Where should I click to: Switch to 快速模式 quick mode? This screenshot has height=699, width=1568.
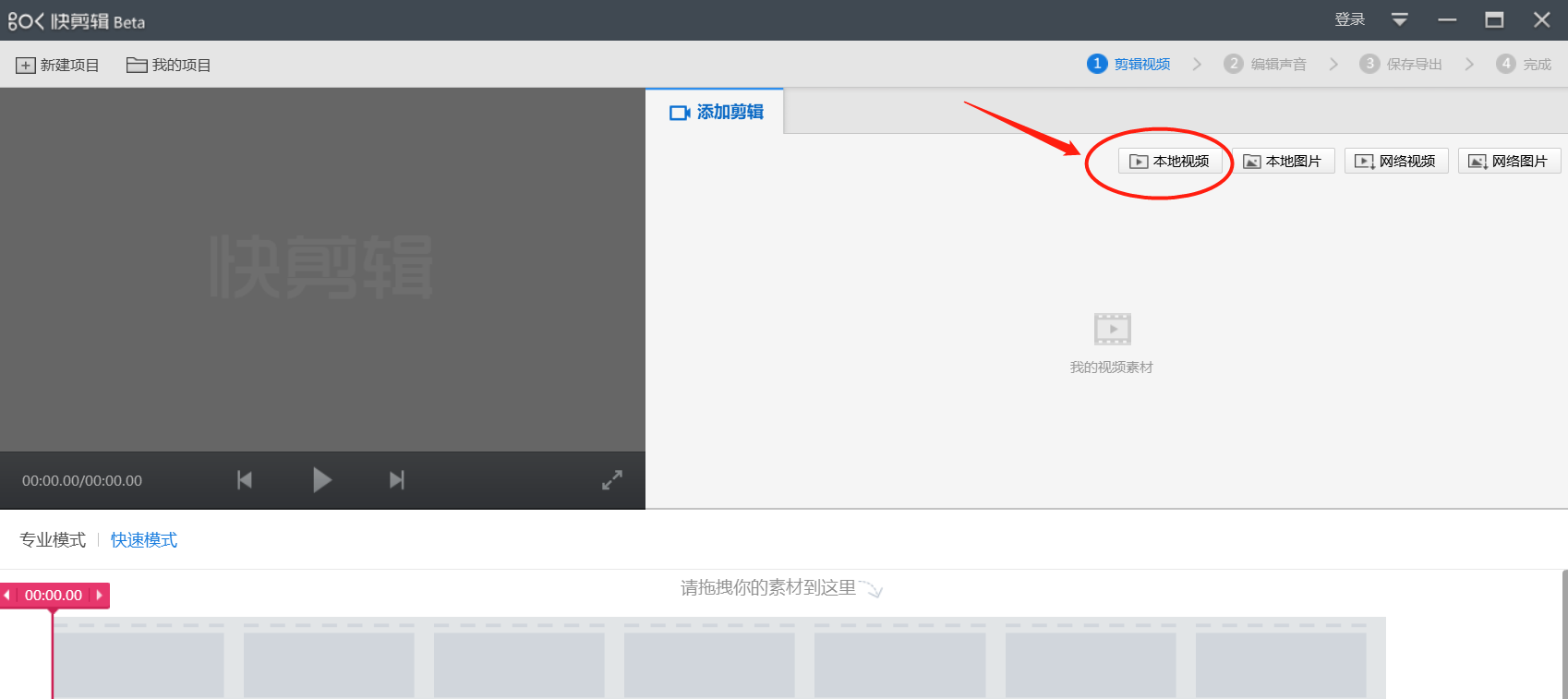144,540
